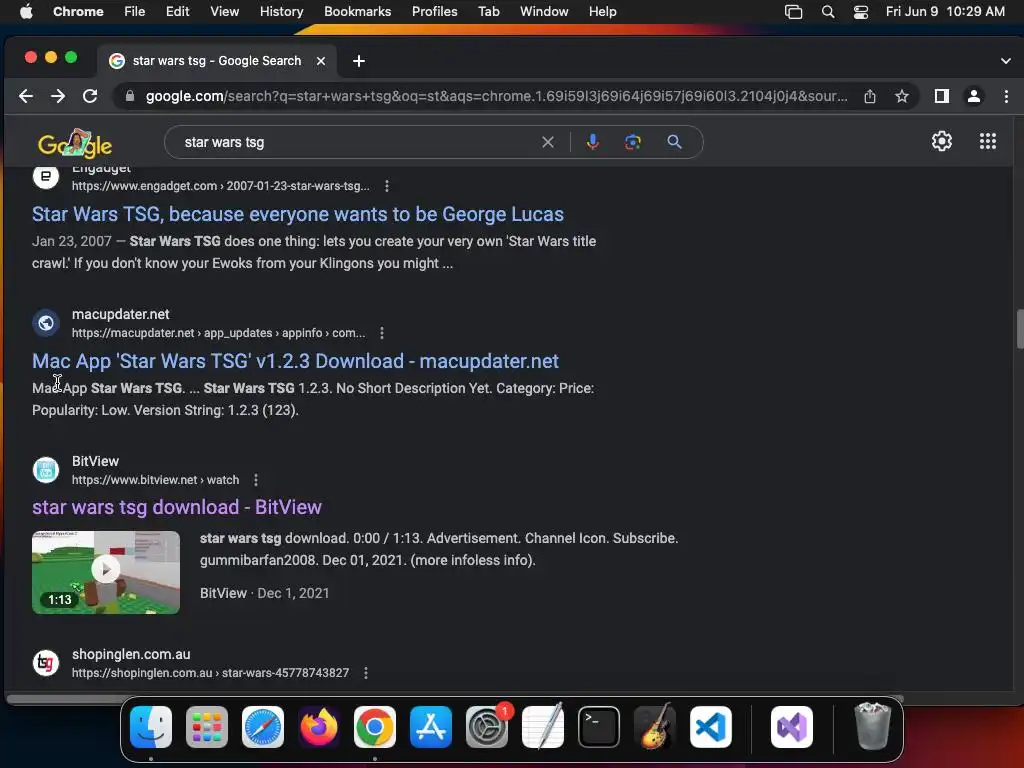1024x768 pixels.
Task: Open Launchpad from the Dock
Action: click(x=207, y=727)
